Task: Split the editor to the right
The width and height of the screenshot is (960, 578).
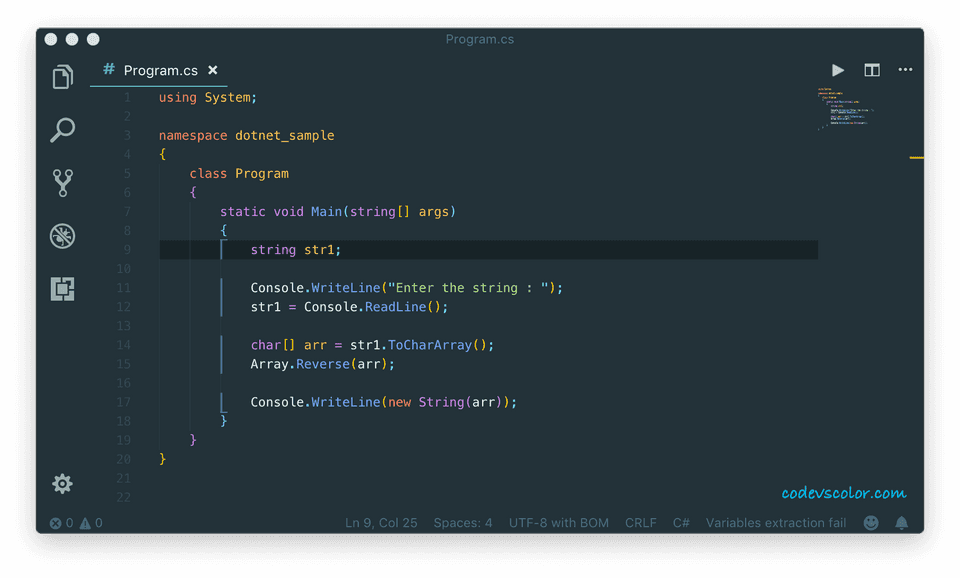Action: (871, 70)
